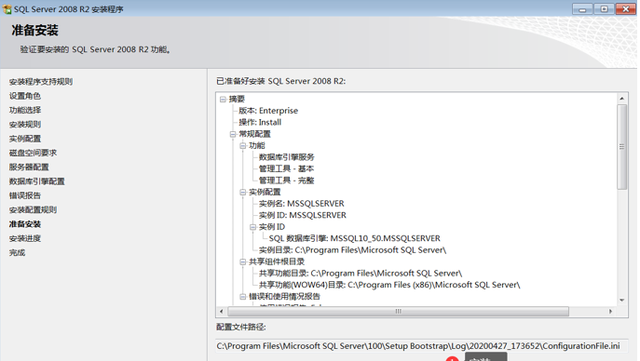
Task: Collapse the 常规配置 tree node
Action: click(x=233, y=134)
